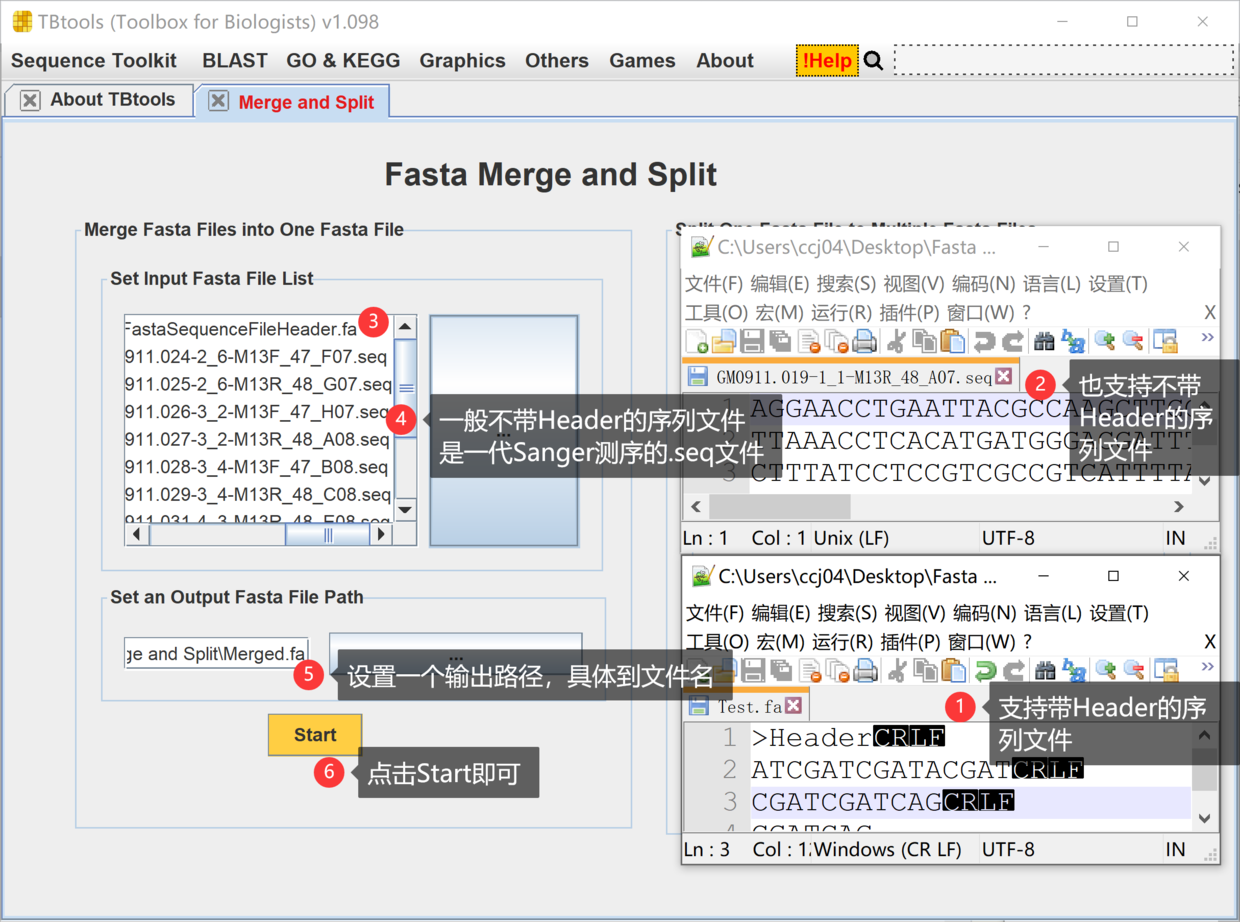Close the GM0911 .seq file tab with its red X

pos(1004,376)
